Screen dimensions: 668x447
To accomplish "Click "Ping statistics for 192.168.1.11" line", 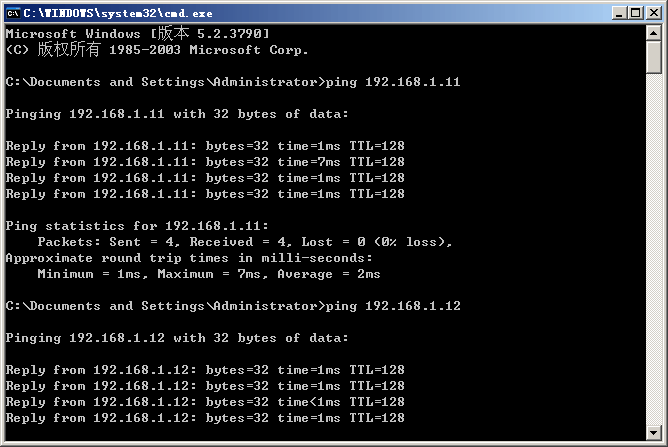I will pos(137,226).
